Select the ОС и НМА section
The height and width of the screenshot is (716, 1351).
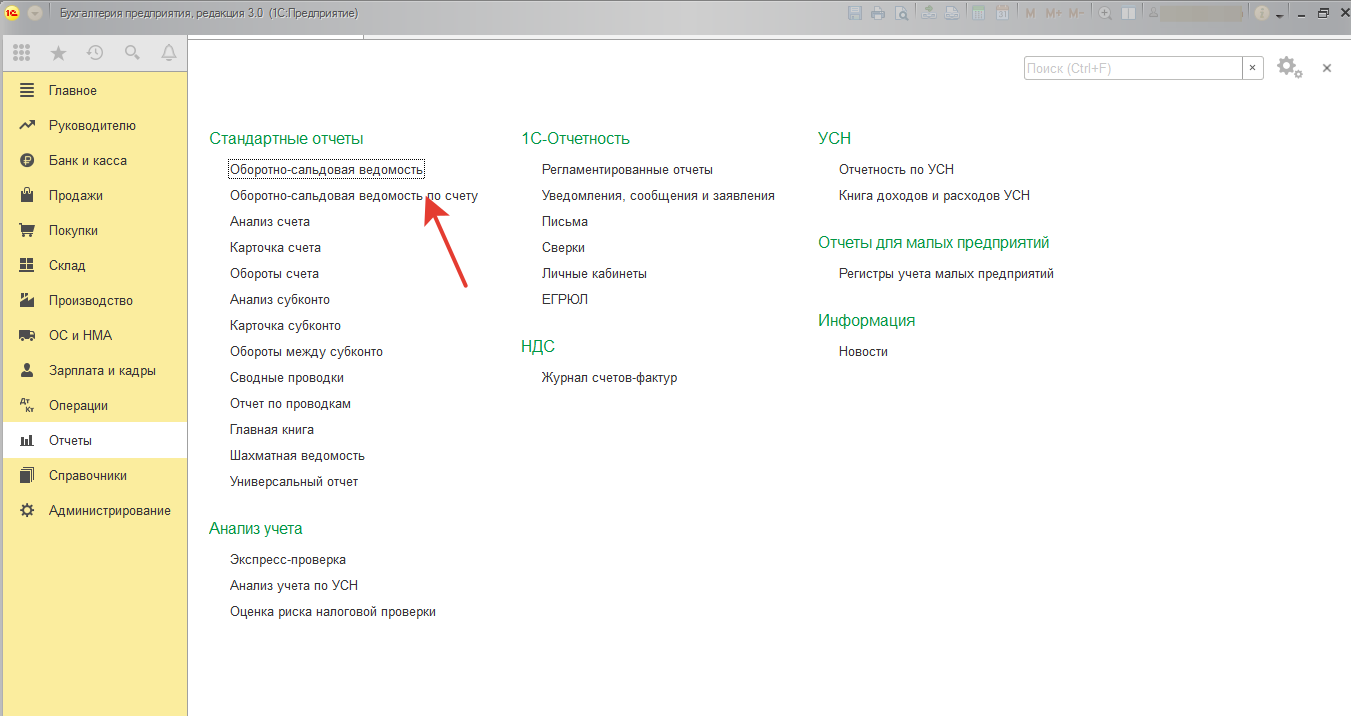(x=94, y=335)
